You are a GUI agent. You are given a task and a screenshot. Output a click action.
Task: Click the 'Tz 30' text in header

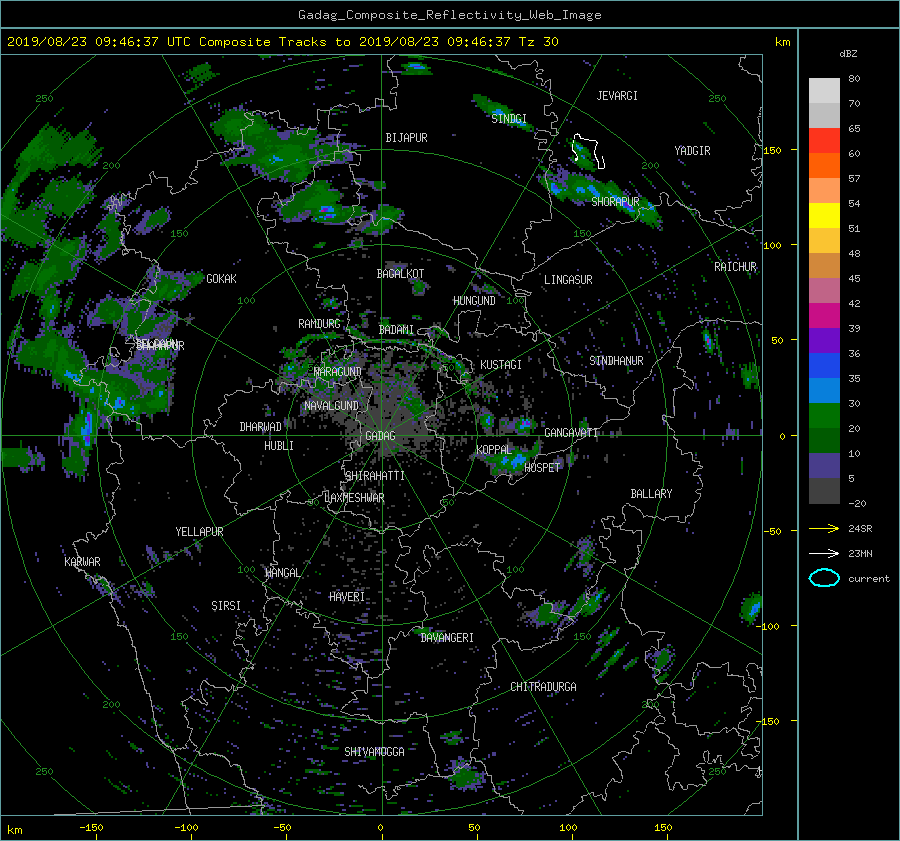tap(538, 42)
